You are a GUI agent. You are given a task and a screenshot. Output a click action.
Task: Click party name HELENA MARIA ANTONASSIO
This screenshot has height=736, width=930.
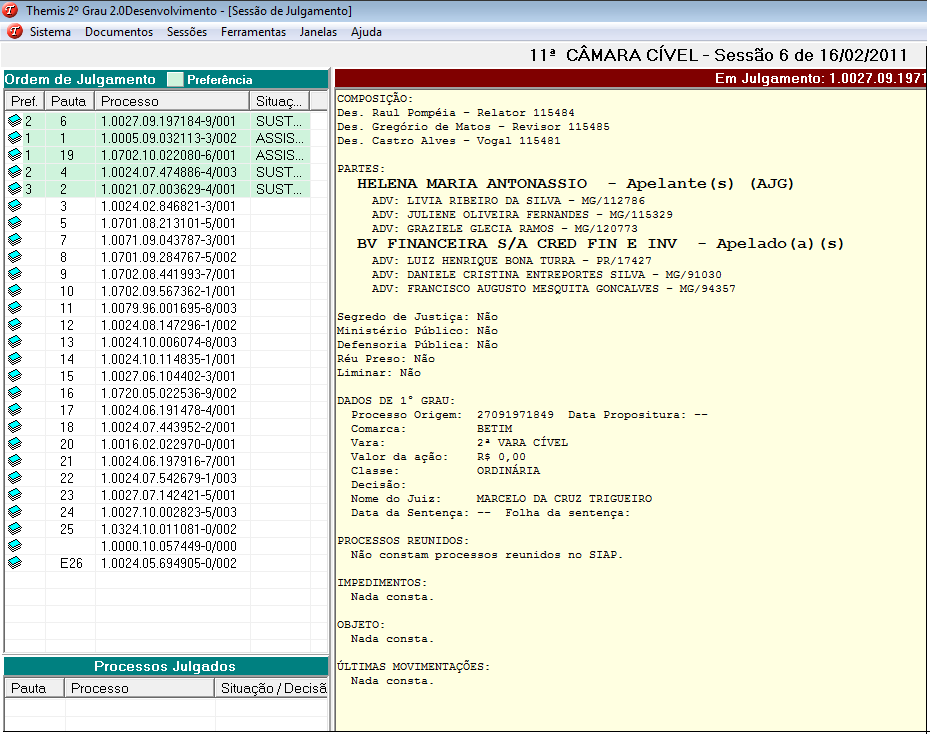(472, 183)
